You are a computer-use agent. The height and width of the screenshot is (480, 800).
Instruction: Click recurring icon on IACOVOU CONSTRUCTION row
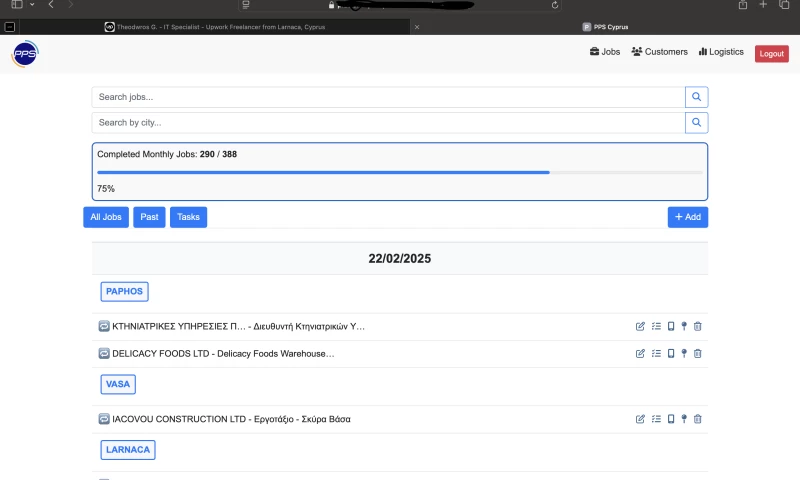[x=104, y=419]
